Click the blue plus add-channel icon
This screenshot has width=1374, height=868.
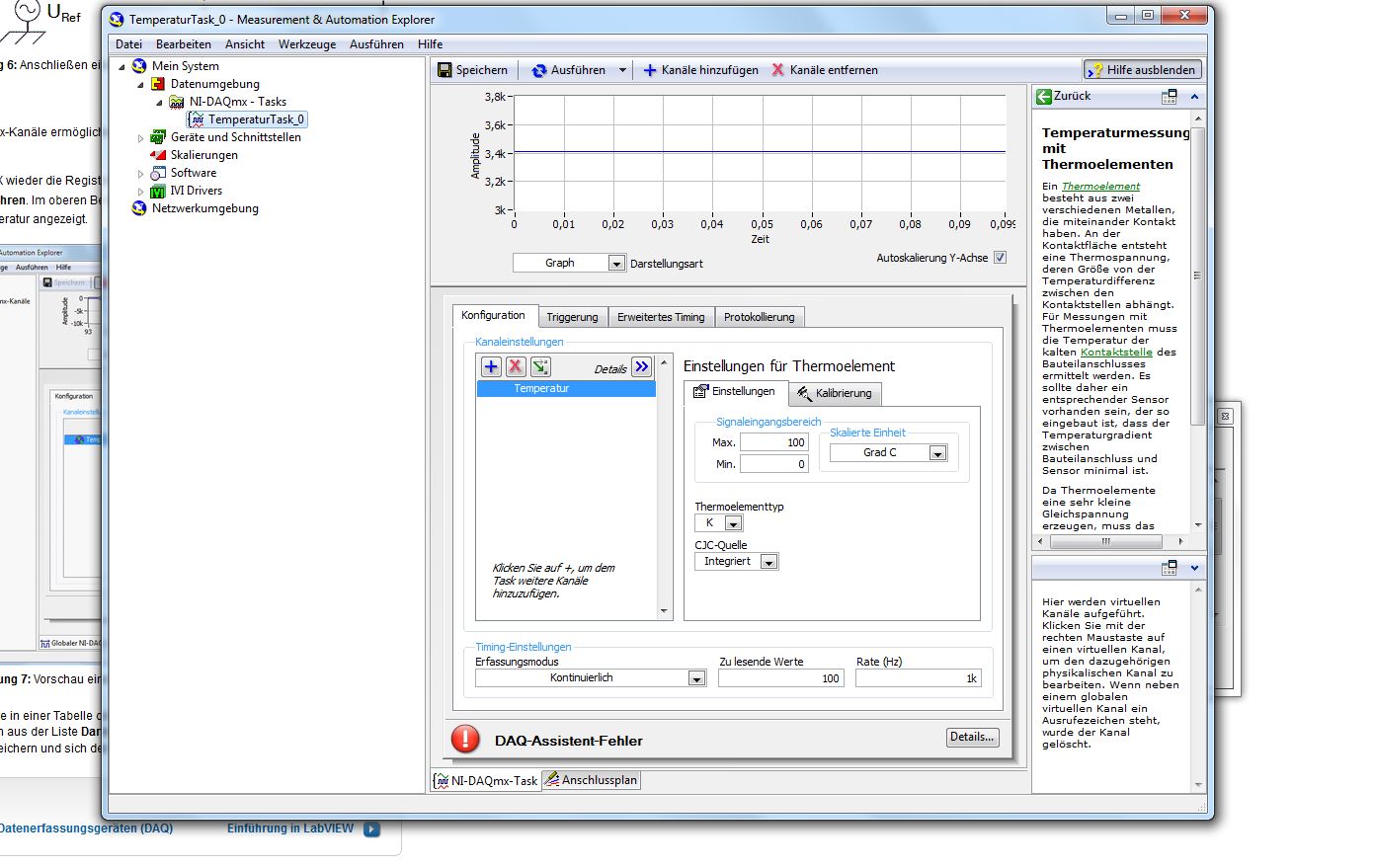(491, 367)
